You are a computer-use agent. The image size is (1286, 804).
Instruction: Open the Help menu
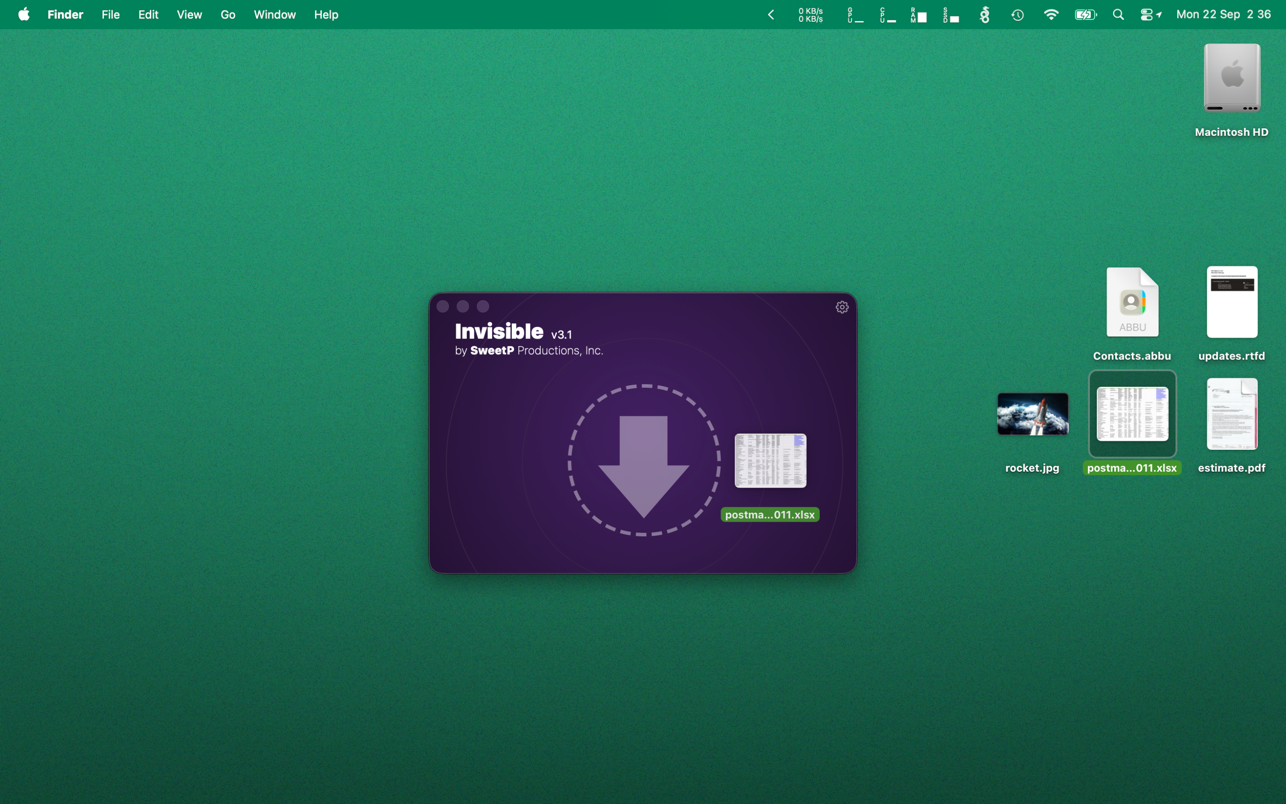coord(326,15)
